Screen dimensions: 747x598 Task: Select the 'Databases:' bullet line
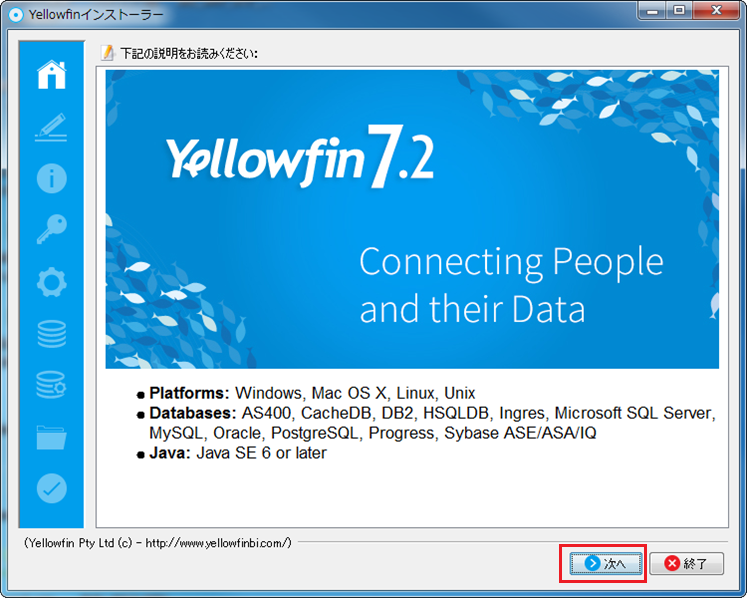[426, 423]
